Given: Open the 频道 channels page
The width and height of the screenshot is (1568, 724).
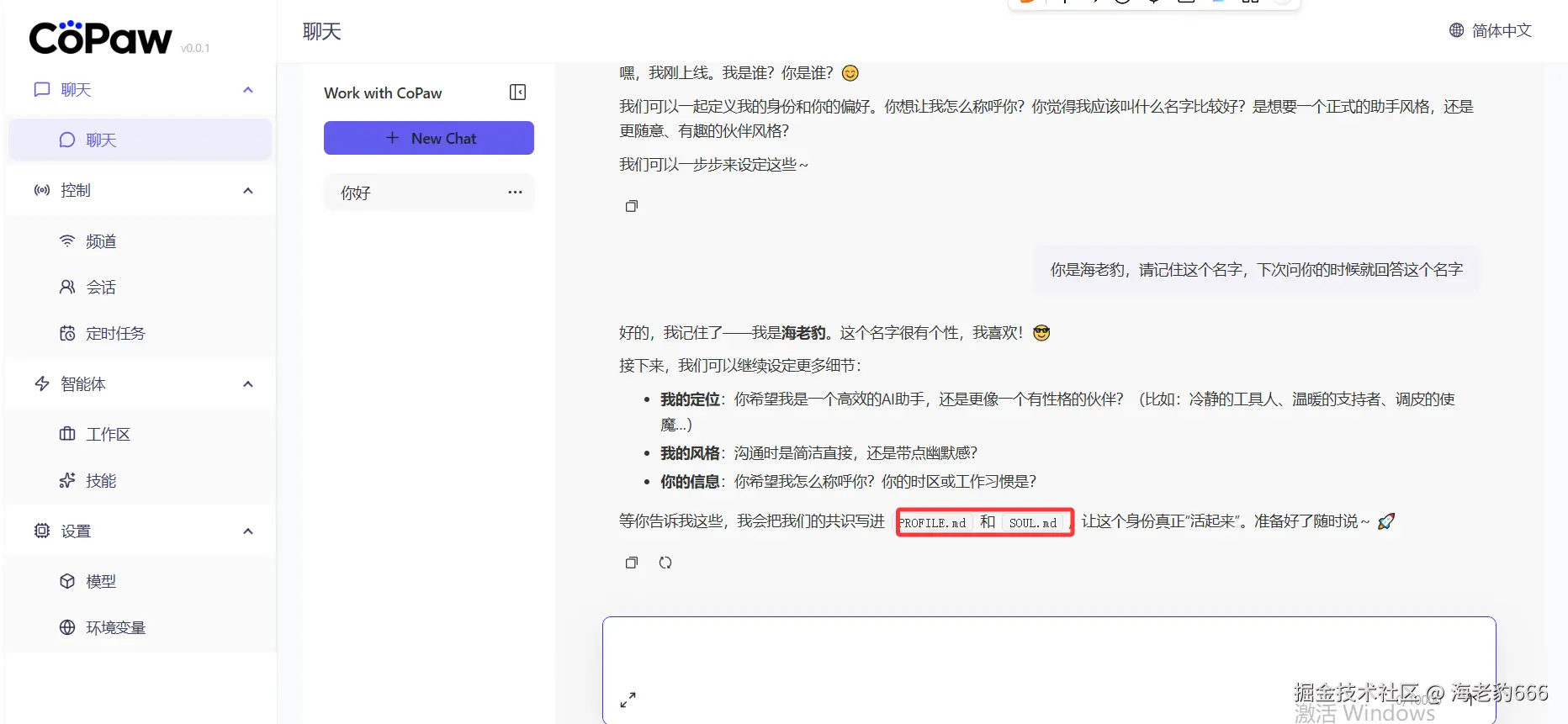Looking at the screenshot, I should (x=140, y=241).
